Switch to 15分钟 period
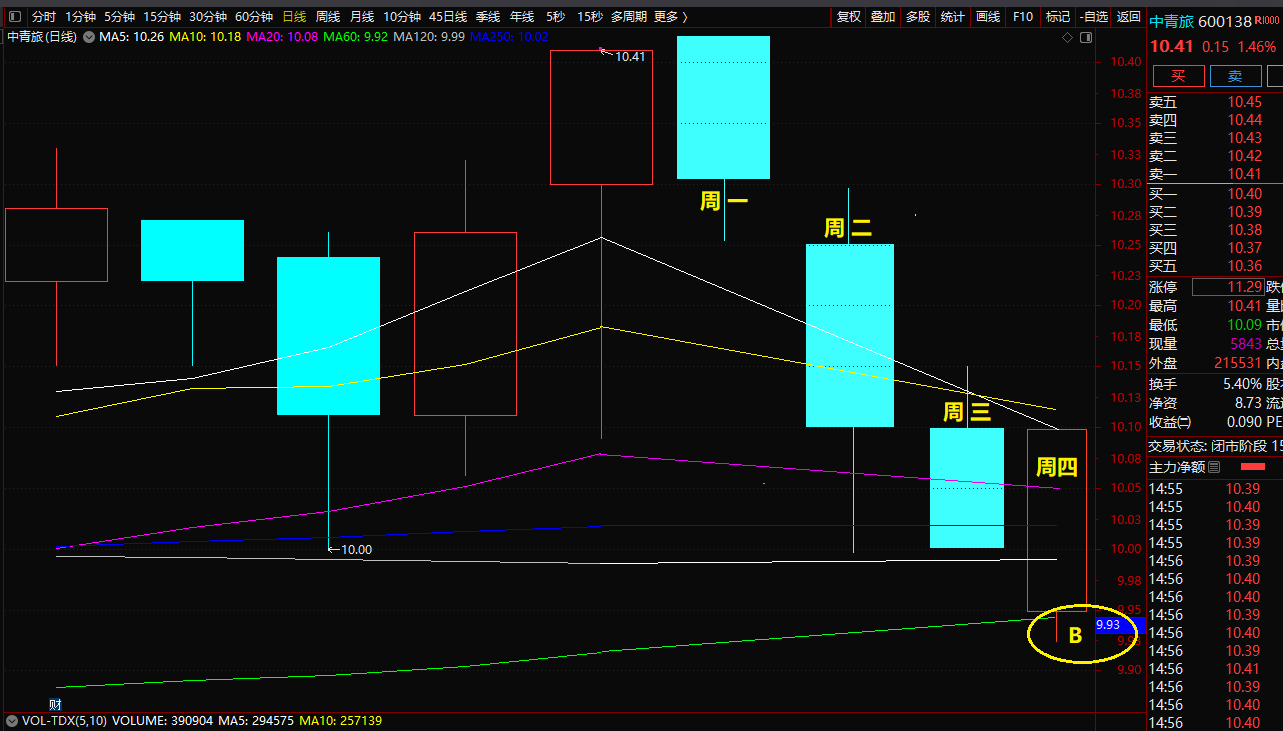 click(x=162, y=17)
